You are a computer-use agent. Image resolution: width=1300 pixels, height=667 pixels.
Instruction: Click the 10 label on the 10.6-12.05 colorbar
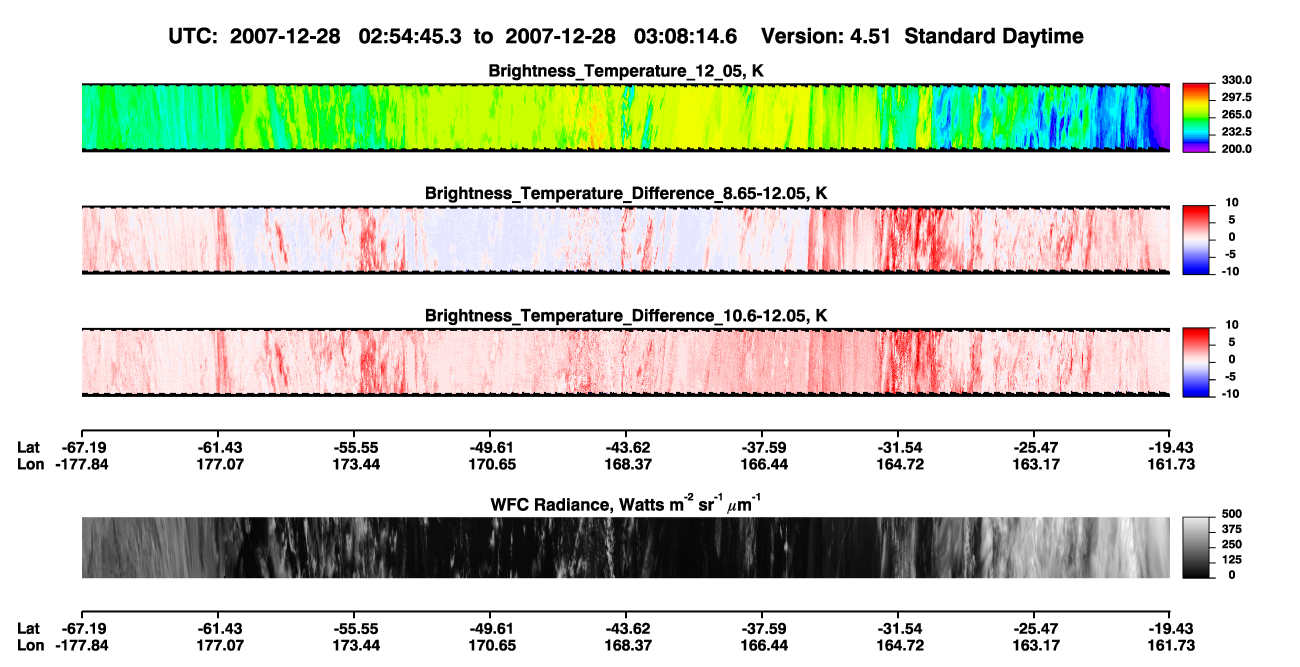pos(1231,325)
